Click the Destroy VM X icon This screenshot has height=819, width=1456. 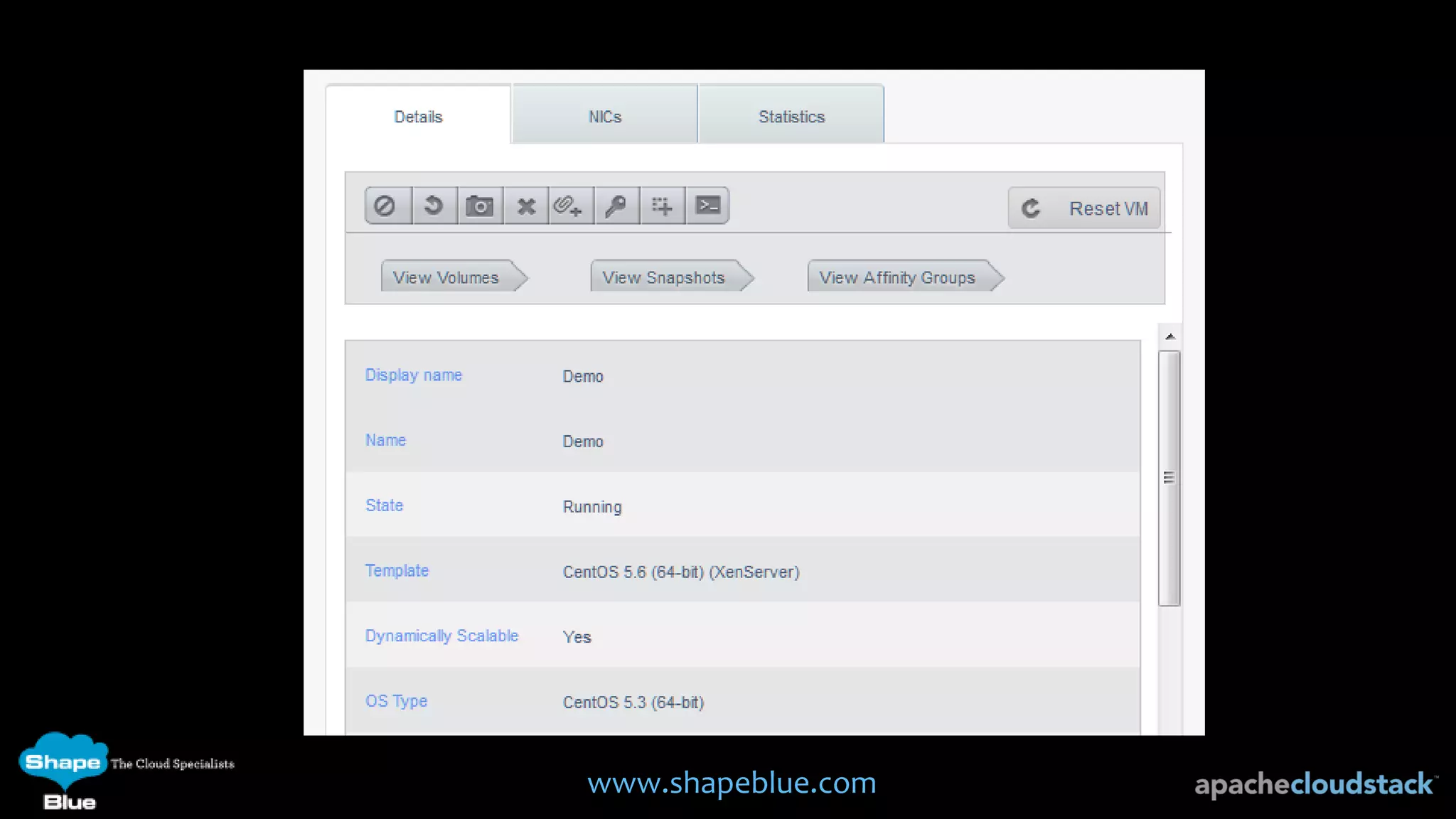tap(525, 206)
